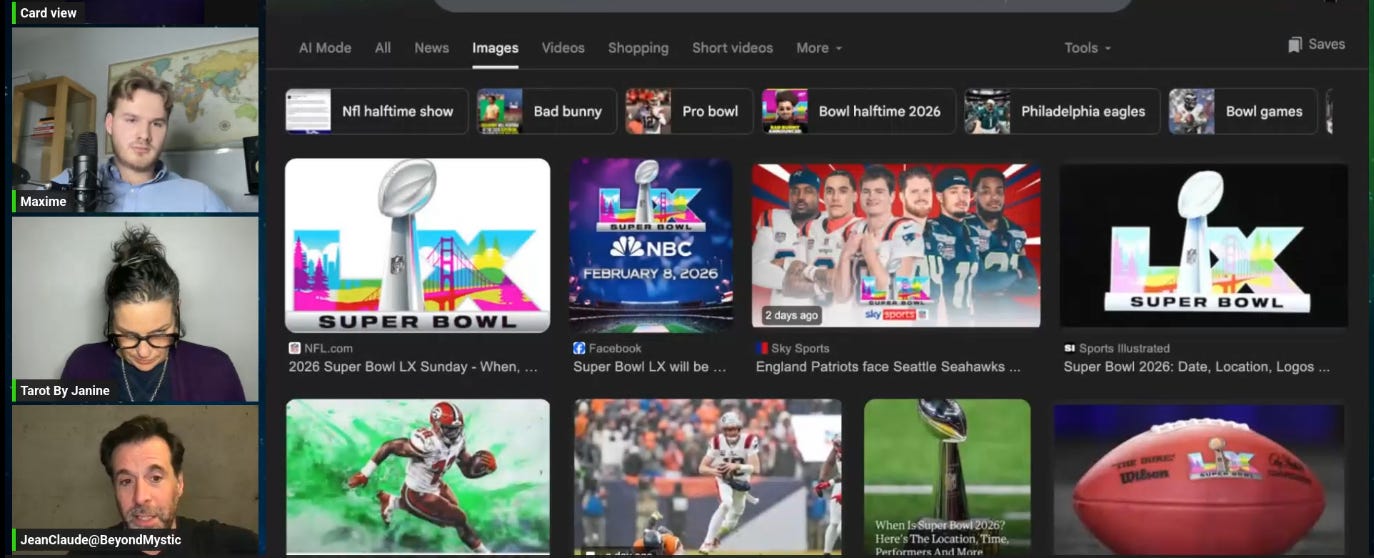The image size is (1374, 558).
Task: Open the Saves bookmark link
Action: [x=1316, y=44]
